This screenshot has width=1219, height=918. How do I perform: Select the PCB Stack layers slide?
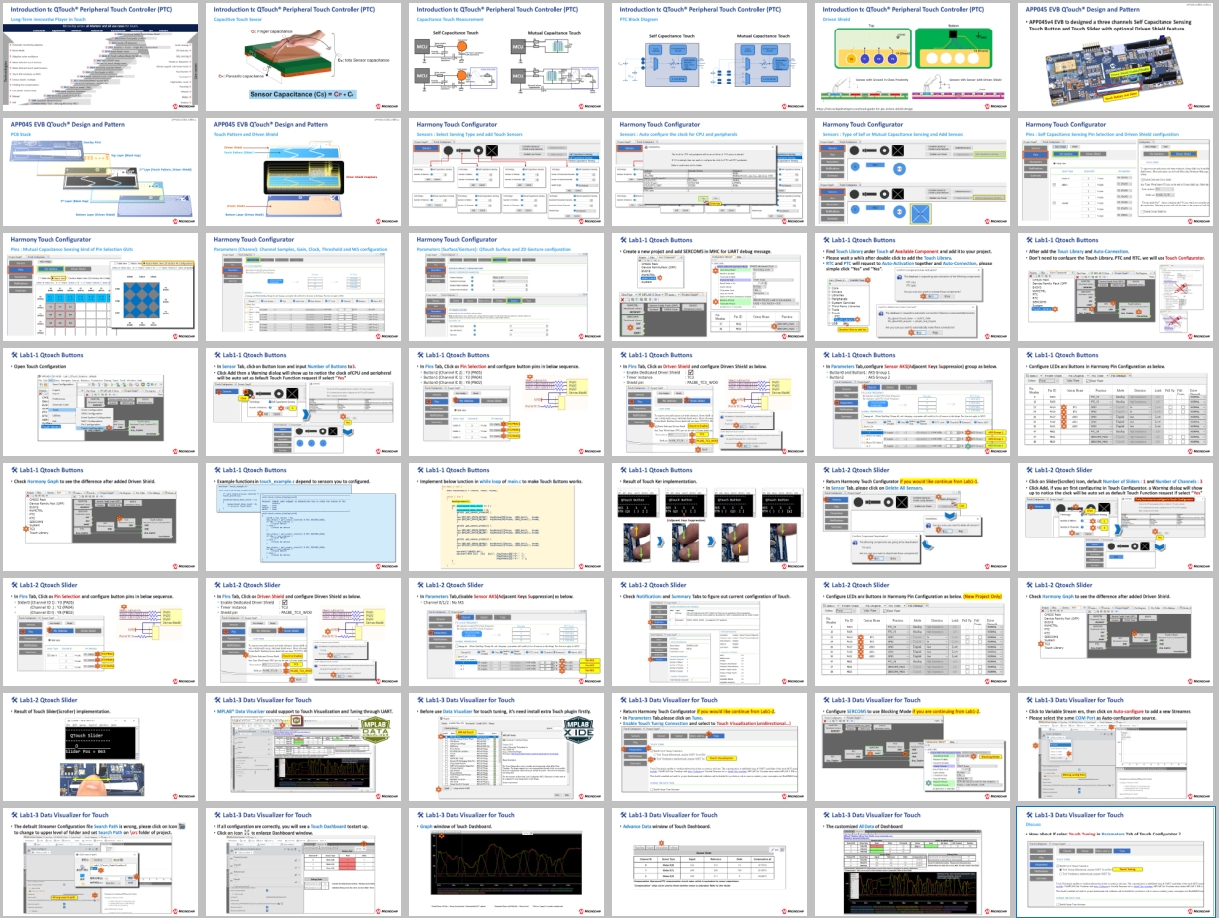point(101,172)
